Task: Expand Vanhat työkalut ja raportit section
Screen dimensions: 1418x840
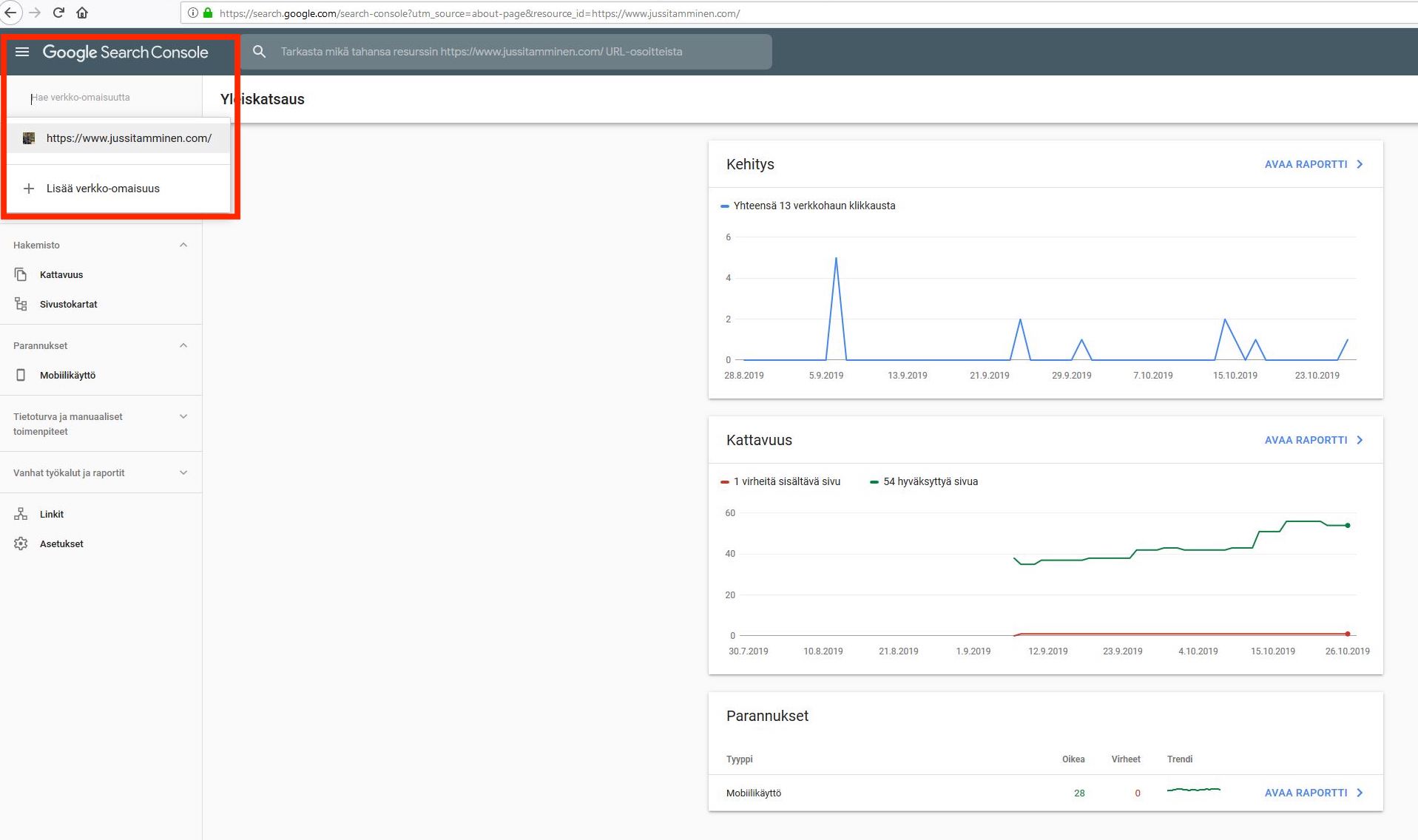Action: coord(183,472)
